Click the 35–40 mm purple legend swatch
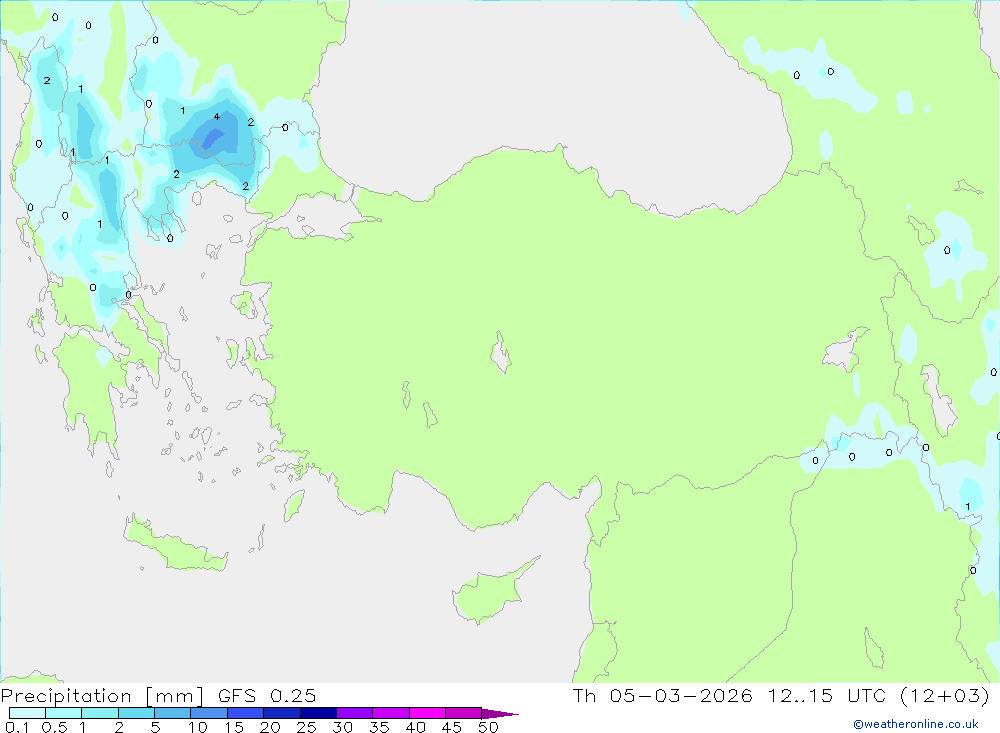 pyautogui.click(x=390, y=713)
